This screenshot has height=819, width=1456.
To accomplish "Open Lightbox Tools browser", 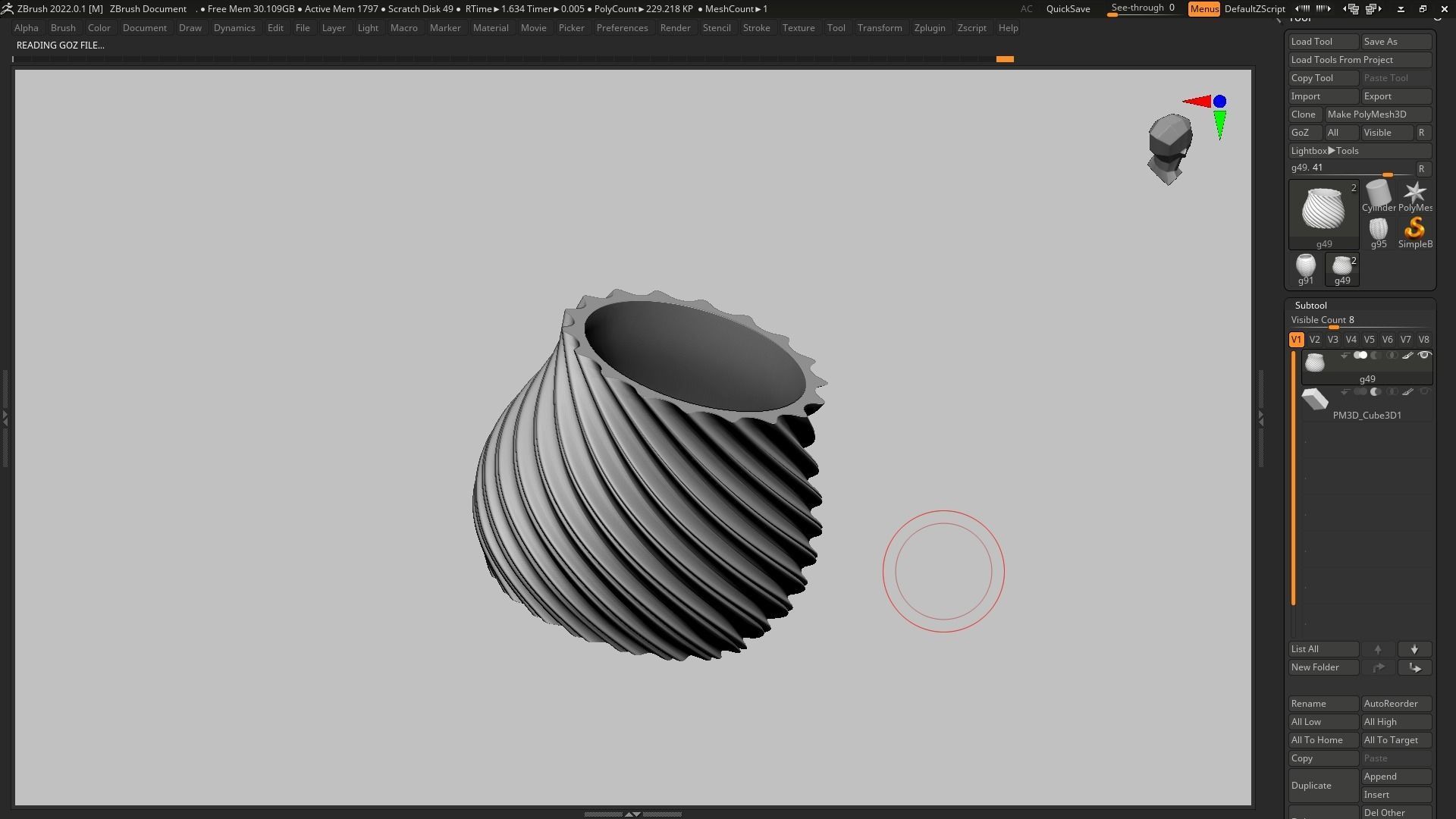I will coord(1360,151).
